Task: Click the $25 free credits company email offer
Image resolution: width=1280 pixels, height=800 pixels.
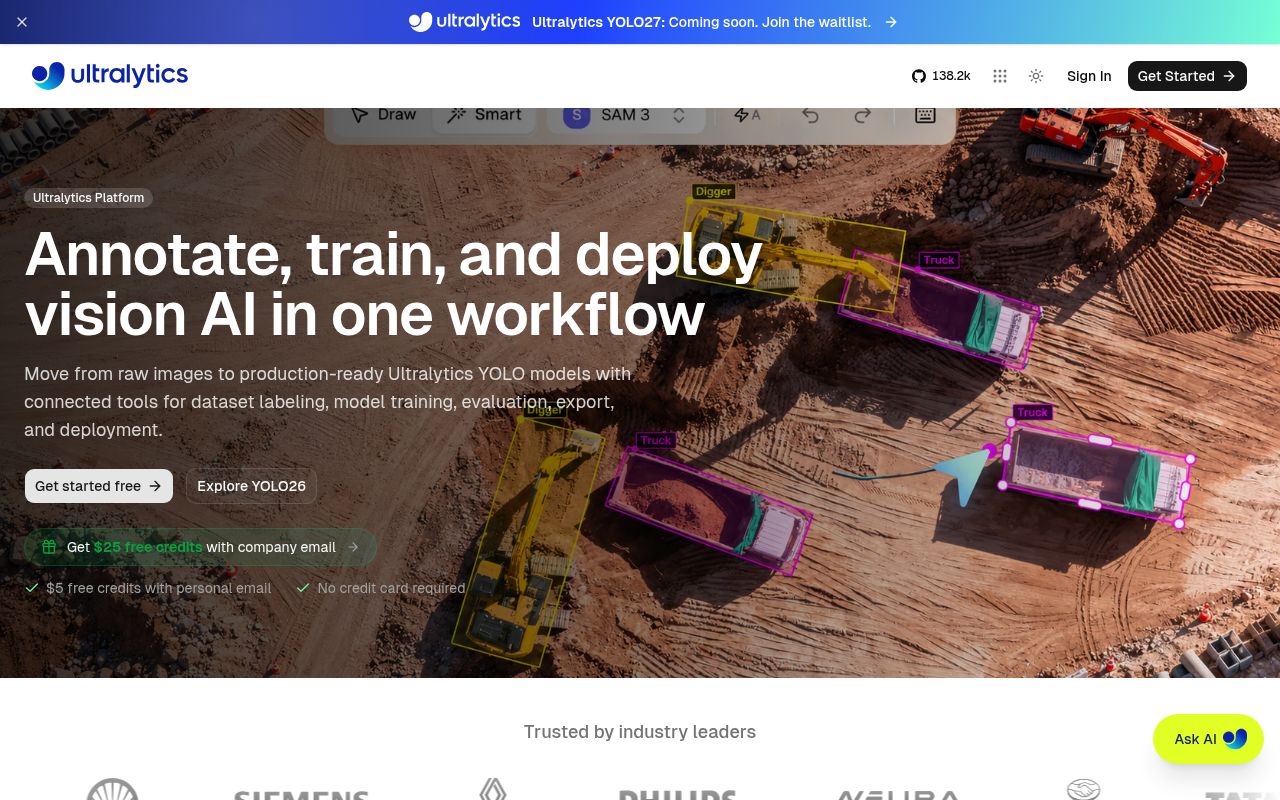Action: tap(201, 547)
